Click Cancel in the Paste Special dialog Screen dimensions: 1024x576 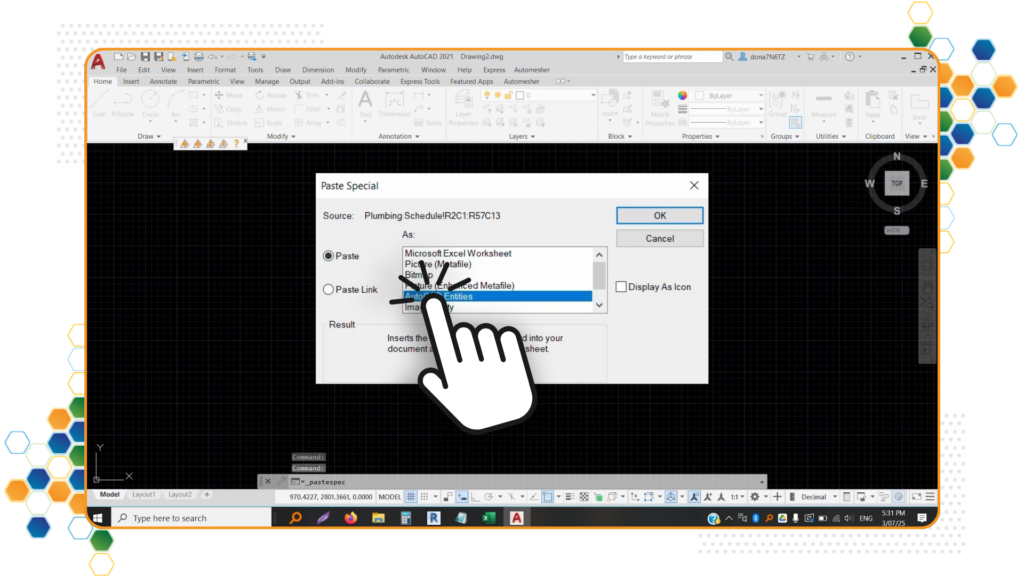pyautogui.click(x=659, y=239)
